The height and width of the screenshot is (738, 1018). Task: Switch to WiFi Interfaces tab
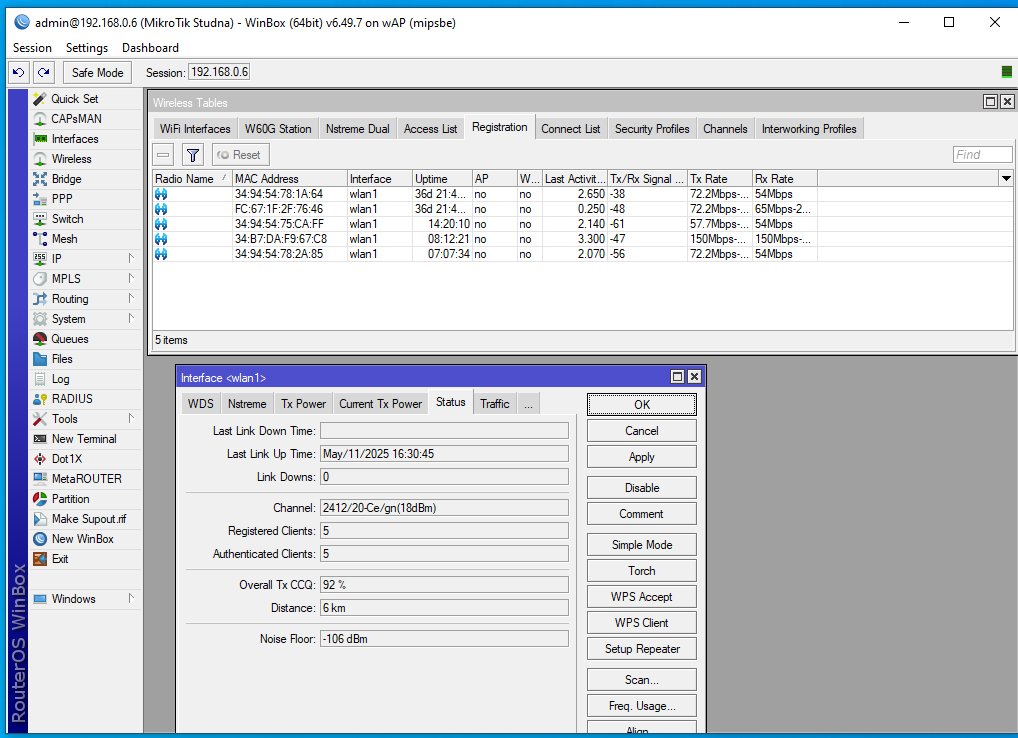195,129
